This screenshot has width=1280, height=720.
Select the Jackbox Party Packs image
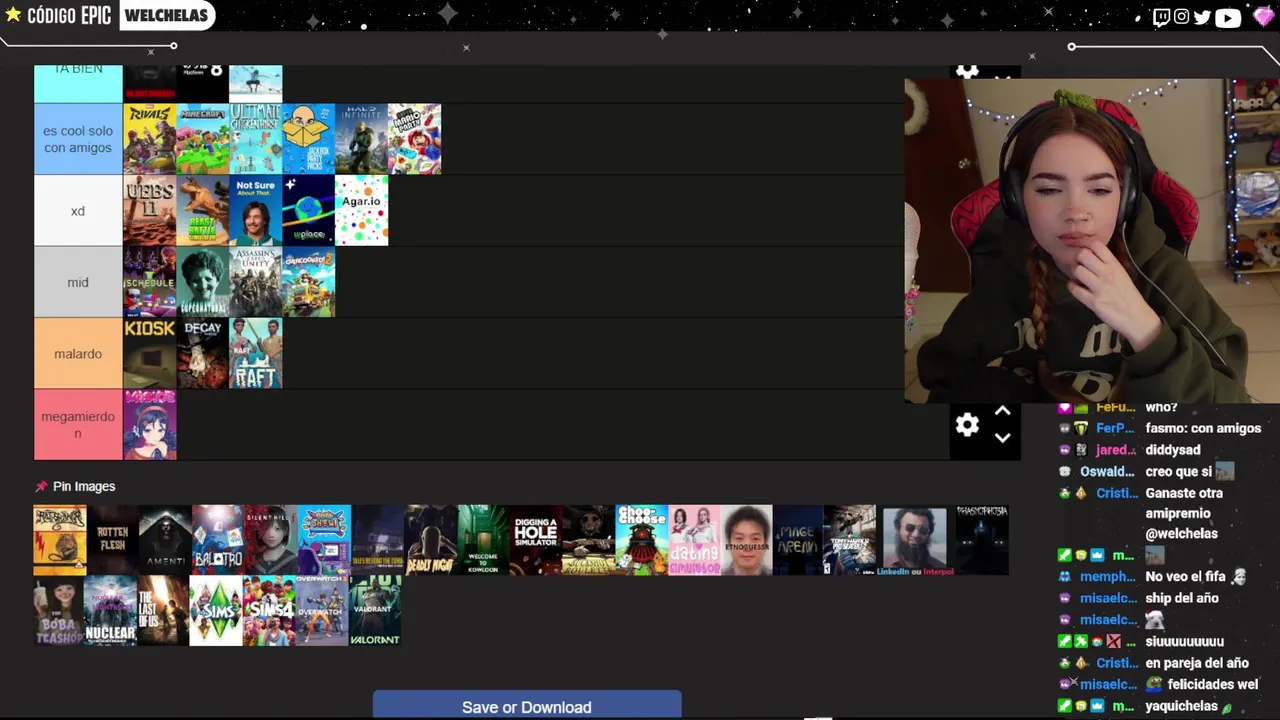(309, 139)
